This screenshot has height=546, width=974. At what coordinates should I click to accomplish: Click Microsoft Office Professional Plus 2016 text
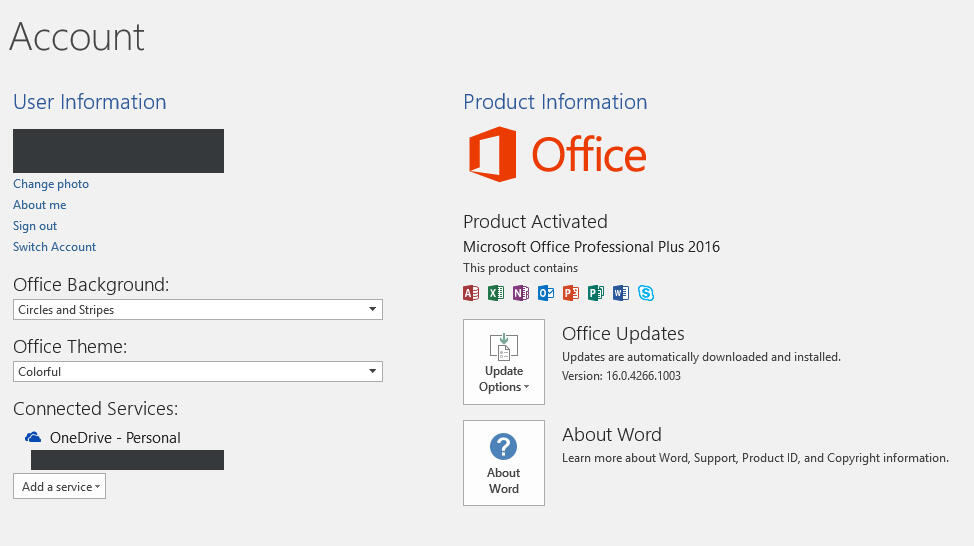[x=591, y=247]
